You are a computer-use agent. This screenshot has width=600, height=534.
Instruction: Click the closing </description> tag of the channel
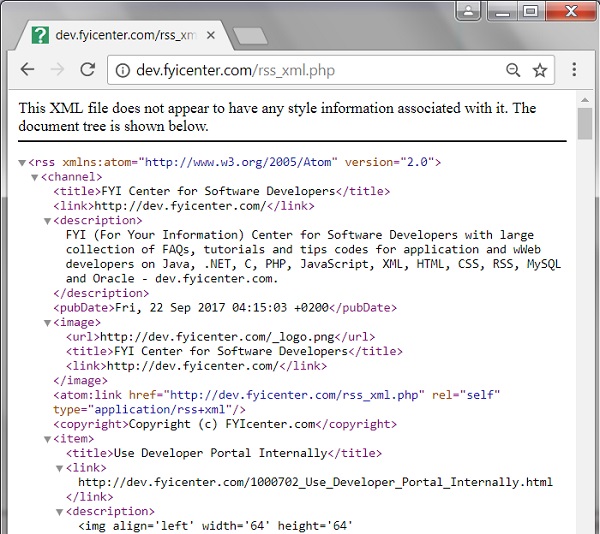point(101,293)
